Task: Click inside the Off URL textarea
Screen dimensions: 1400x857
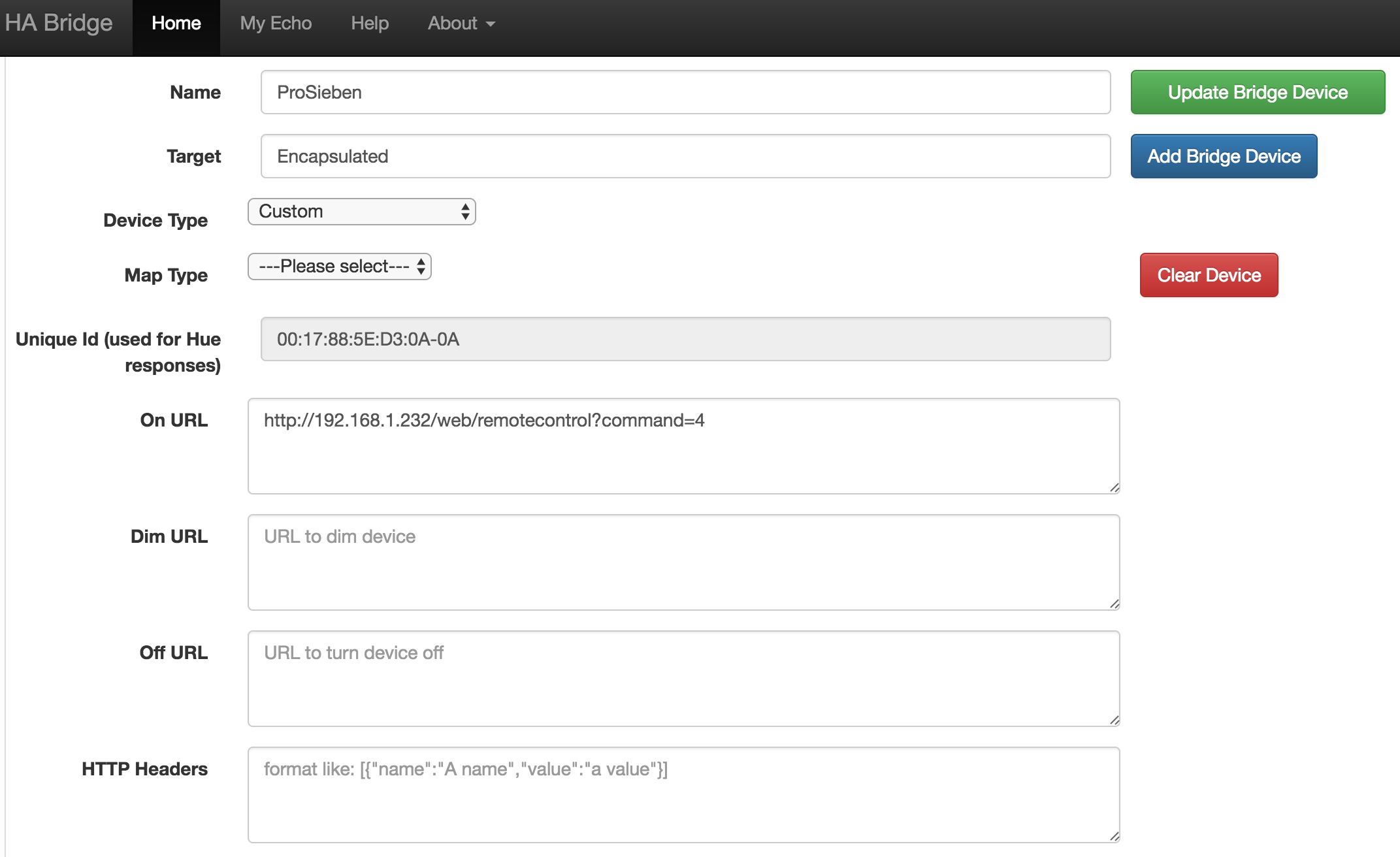Action: coord(683,679)
